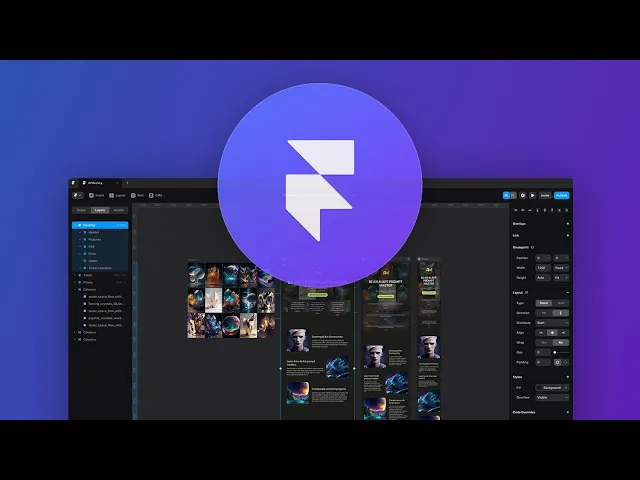
Task: Click the align top icon
Action: pyautogui.click(x=538, y=210)
